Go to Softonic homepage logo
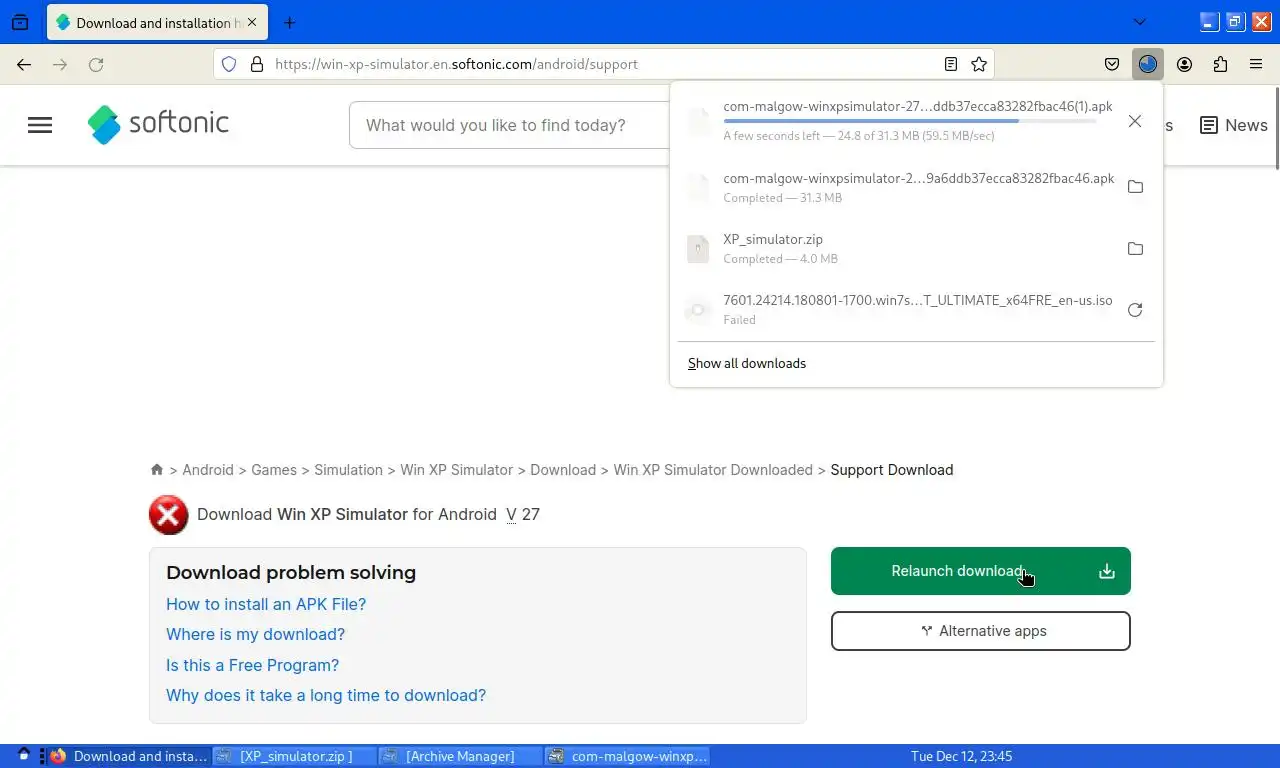The height and width of the screenshot is (768, 1280). pyautogui.click(x=158, y=124)
